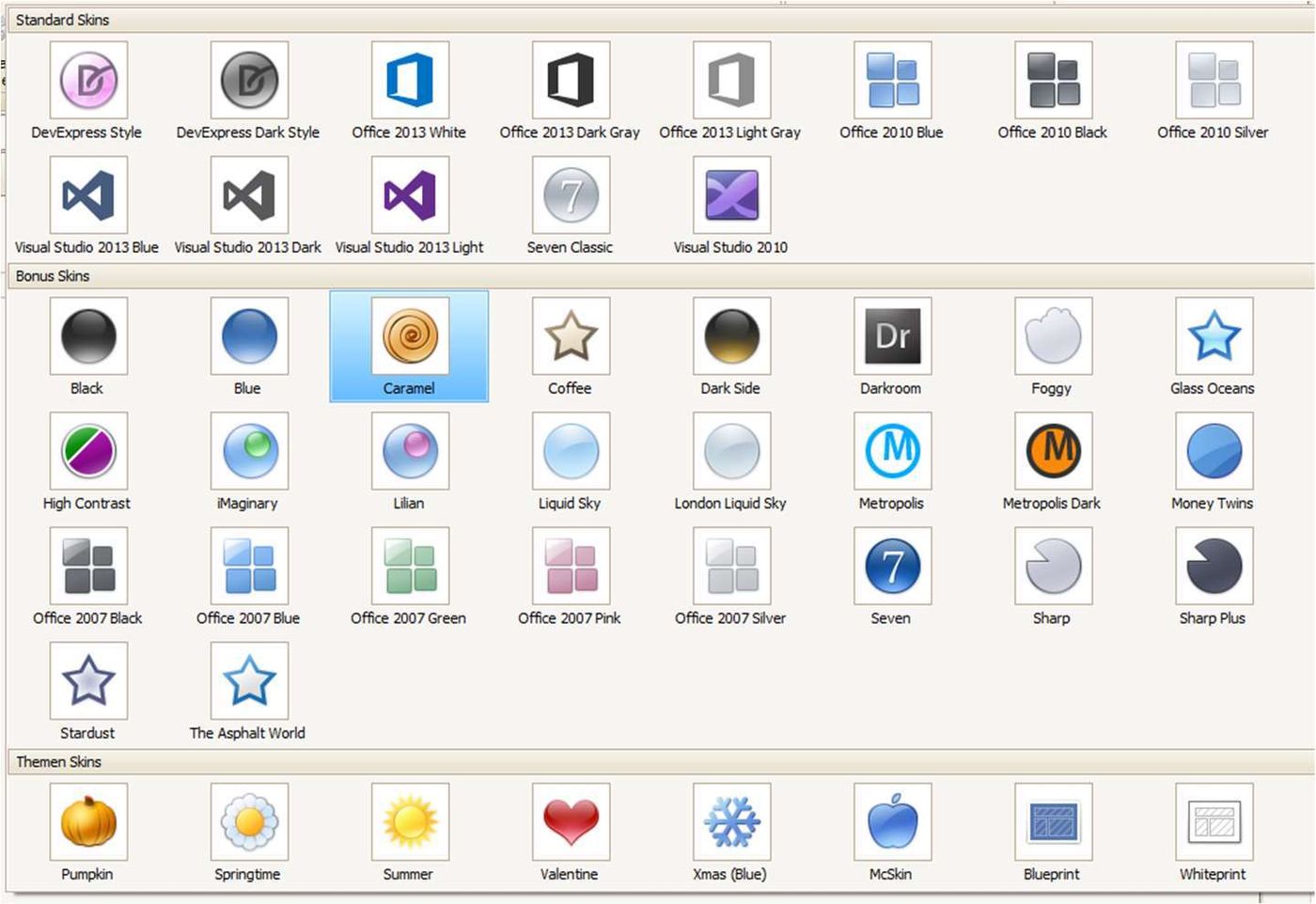This screenshot has width=1316, height=904.
Task: Pick the Money Twins skin
Action: [1214, 450]
